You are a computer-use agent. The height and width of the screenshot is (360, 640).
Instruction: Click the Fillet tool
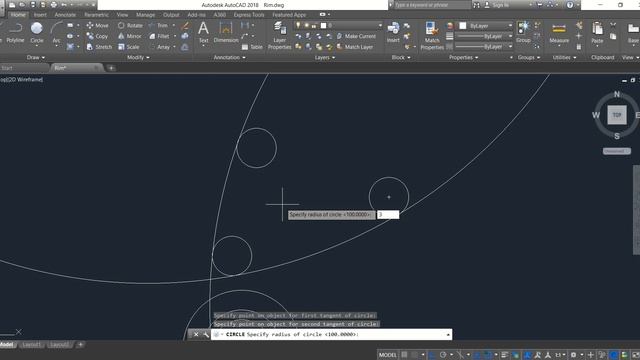pos(159,36)
